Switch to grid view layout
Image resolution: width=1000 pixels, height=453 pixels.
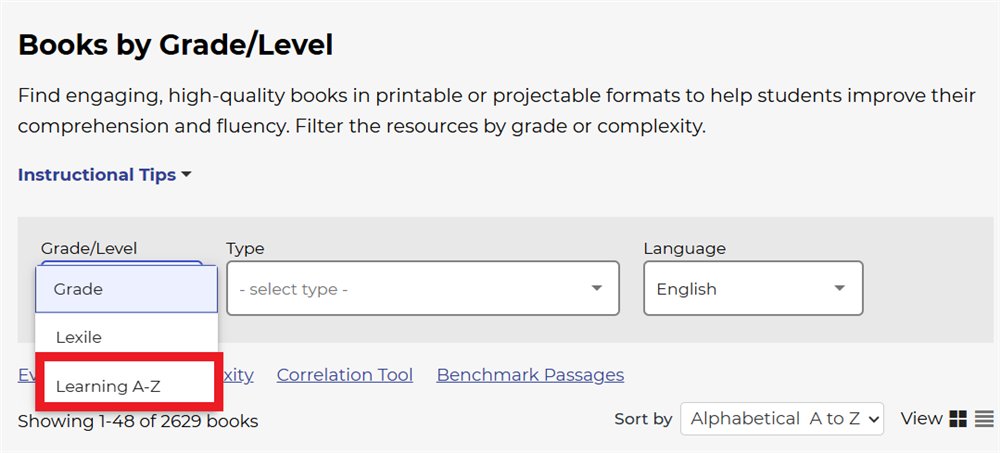(x=958, y=419)
